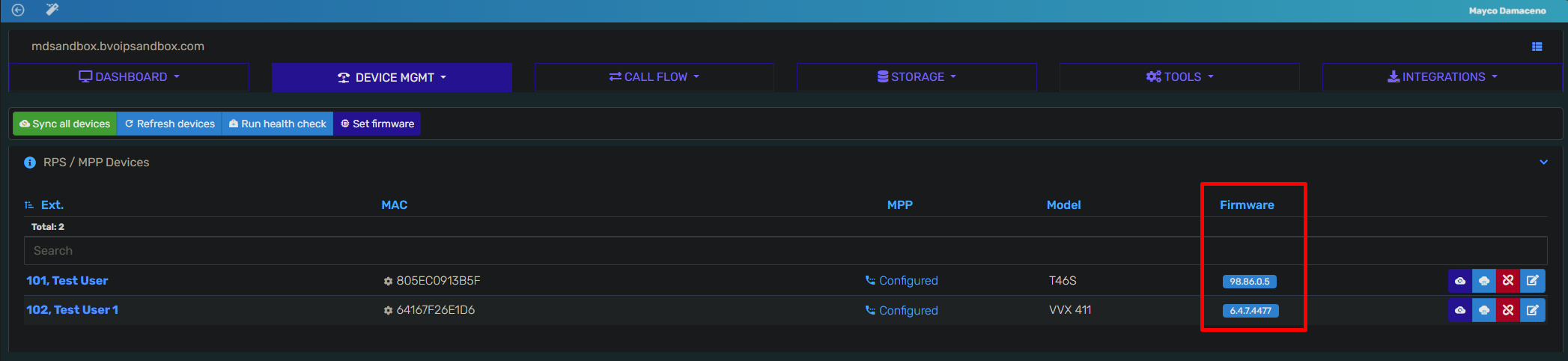Screen dimensions: 1568x361
Task: Open the STORAGE dropdown menu
Action: [x=917, y=77]
